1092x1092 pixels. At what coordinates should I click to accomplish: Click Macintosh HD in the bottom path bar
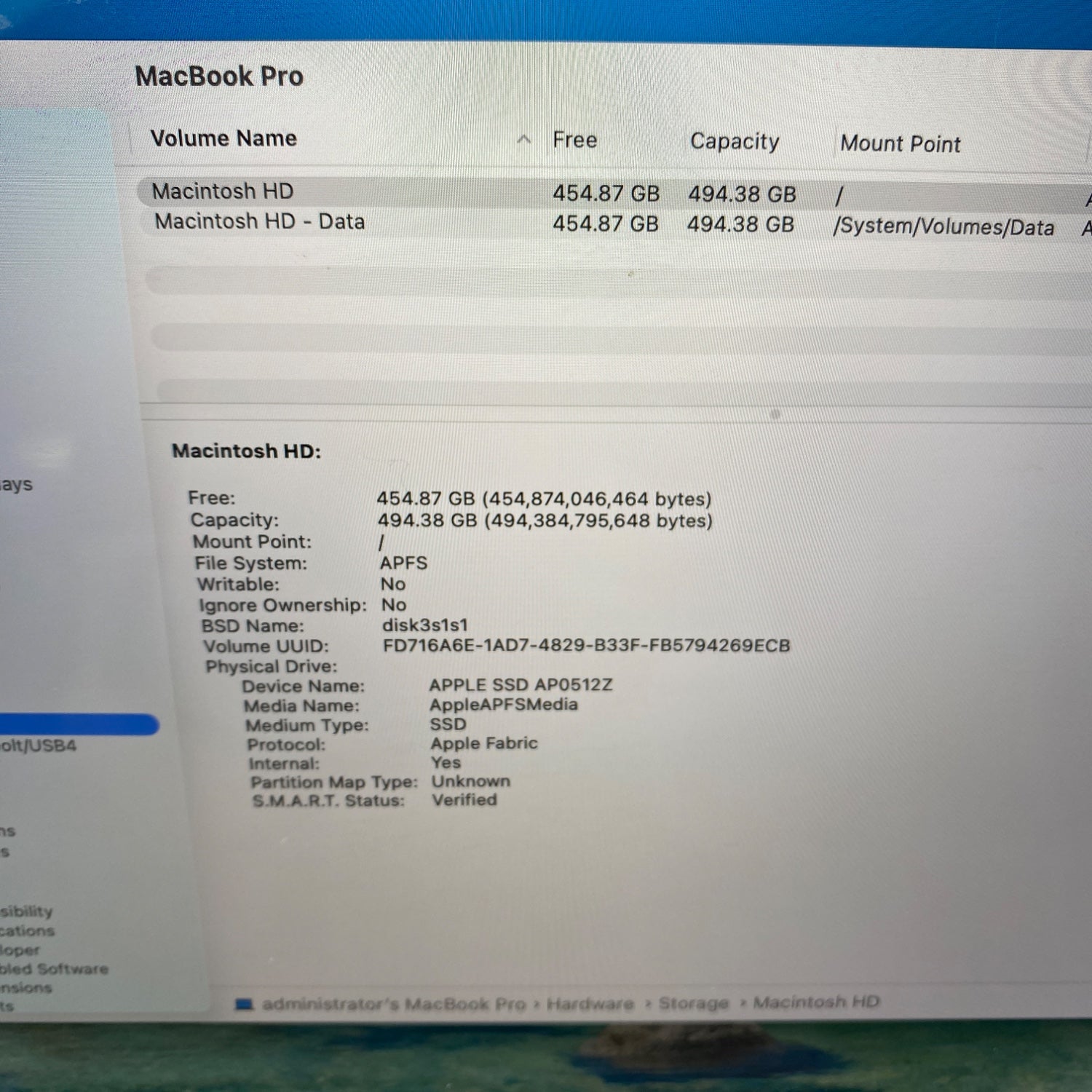pyautogui.click(x=816, y=1002)
